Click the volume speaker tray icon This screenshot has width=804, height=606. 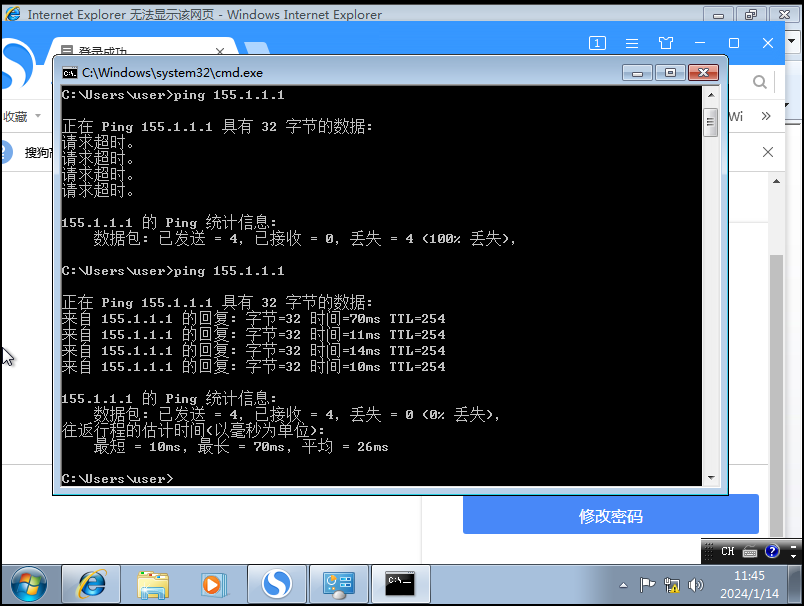696,584
